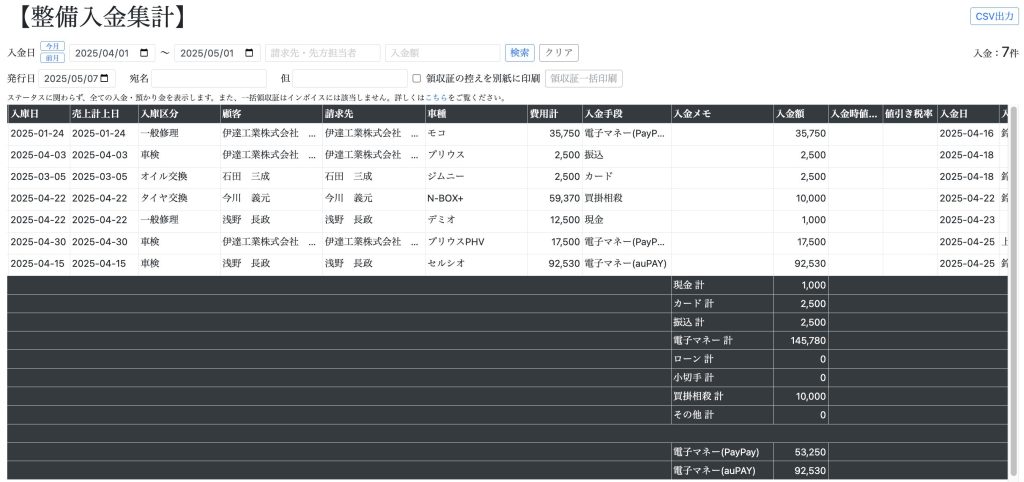
Task: Click the start date field 2025/04/01
Action: (x=112, y=53)
